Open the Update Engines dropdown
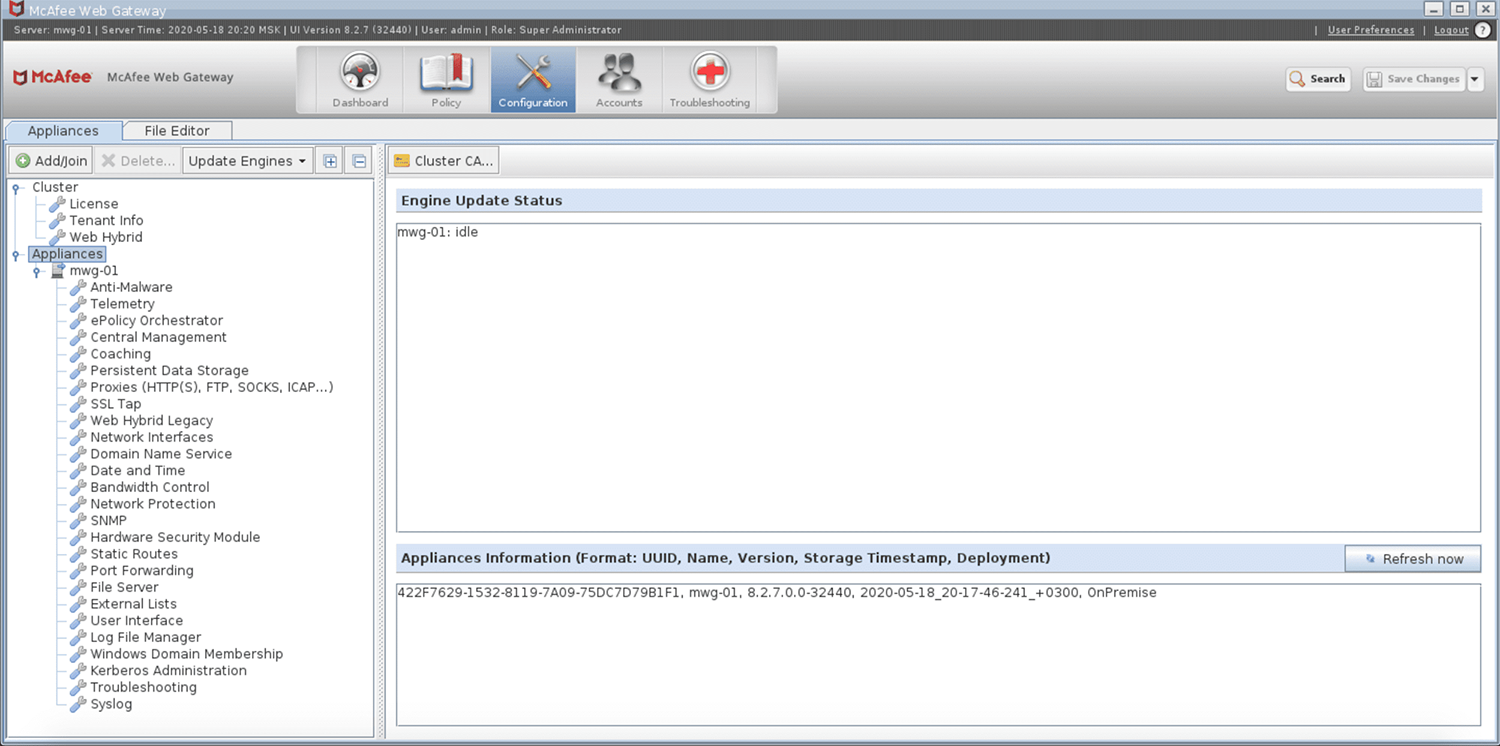 [246, 160]
